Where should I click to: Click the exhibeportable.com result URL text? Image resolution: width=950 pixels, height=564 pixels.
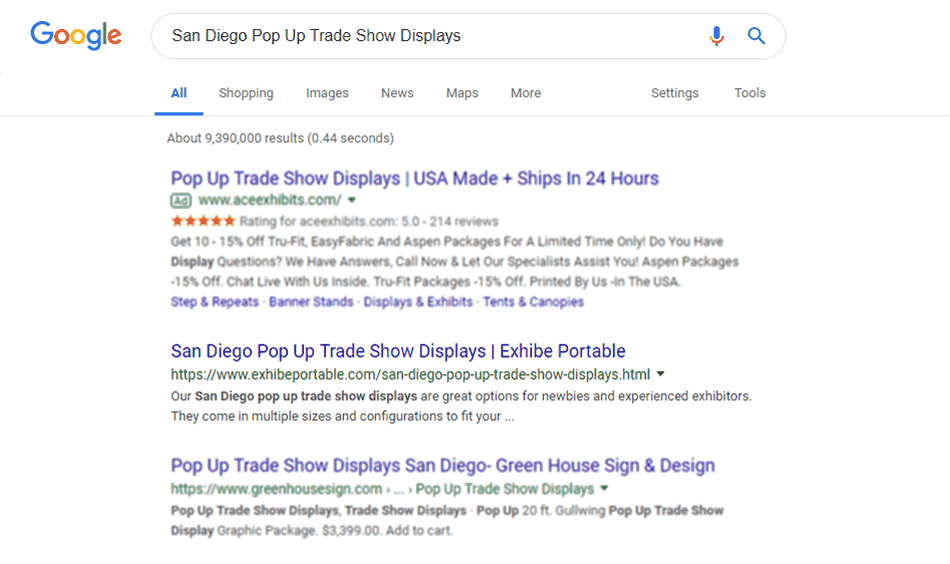(410, 374)
